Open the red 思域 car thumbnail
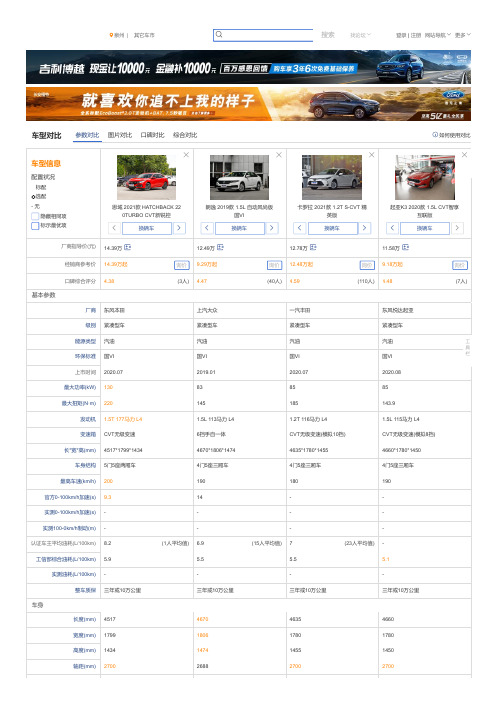 click(147, 177)
